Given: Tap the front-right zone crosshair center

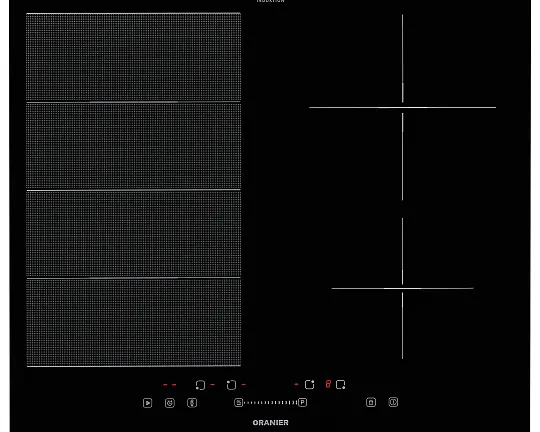Looking at the screenshot, I should point(402,288).
